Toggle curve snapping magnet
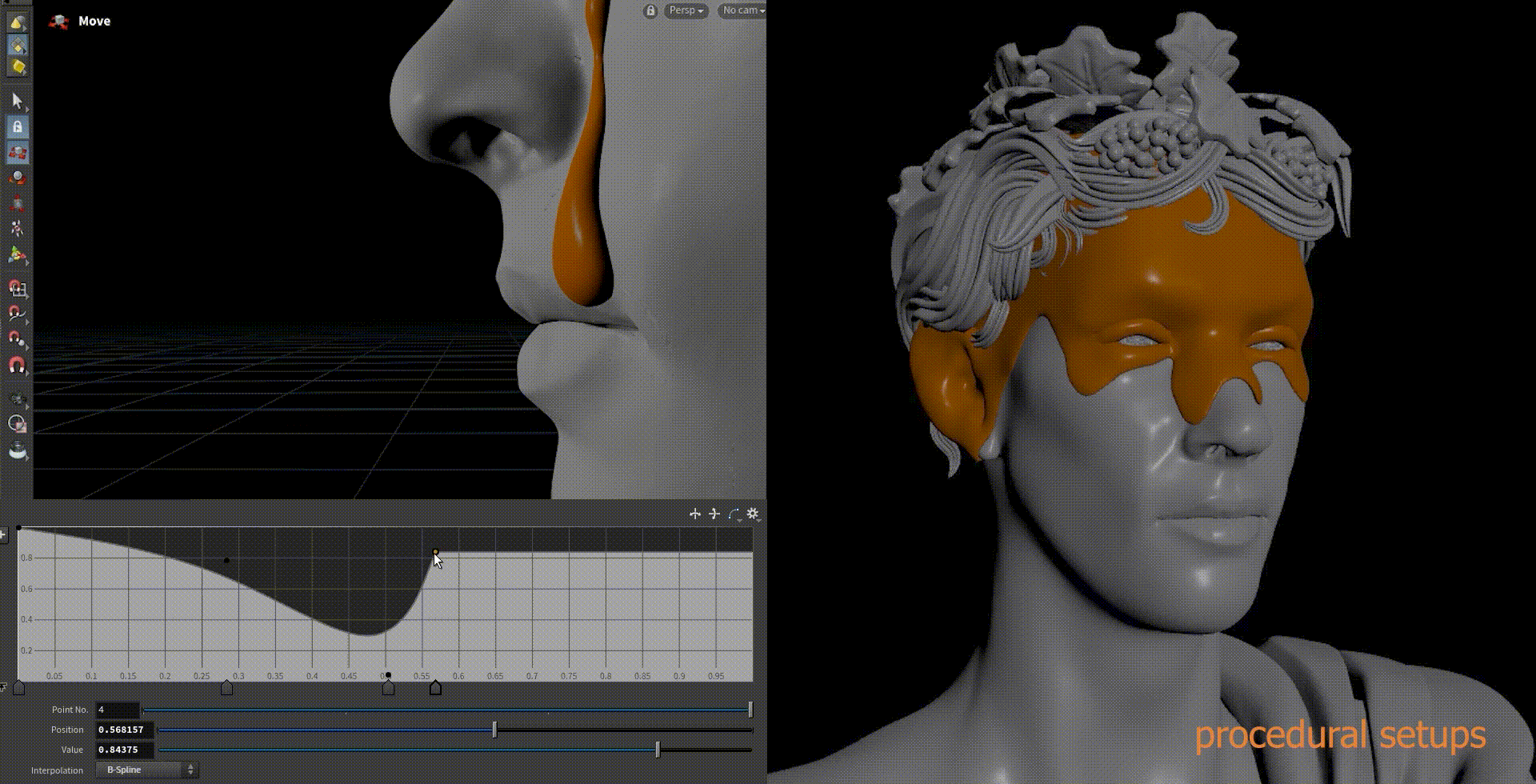1536x784 pixels. (17, 314)
